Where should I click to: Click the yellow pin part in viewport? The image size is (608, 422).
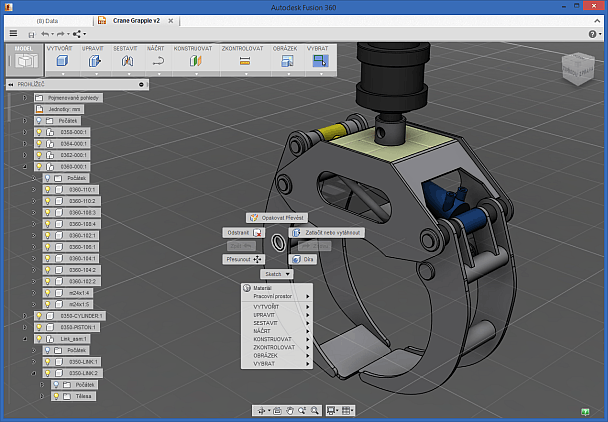(x=330, y=131)
